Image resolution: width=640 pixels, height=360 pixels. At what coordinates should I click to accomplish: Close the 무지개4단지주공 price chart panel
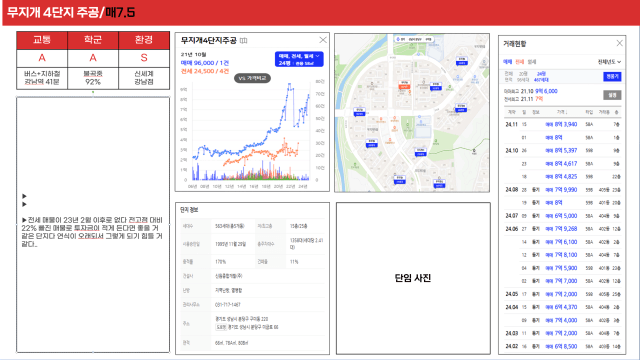(323, 40)
